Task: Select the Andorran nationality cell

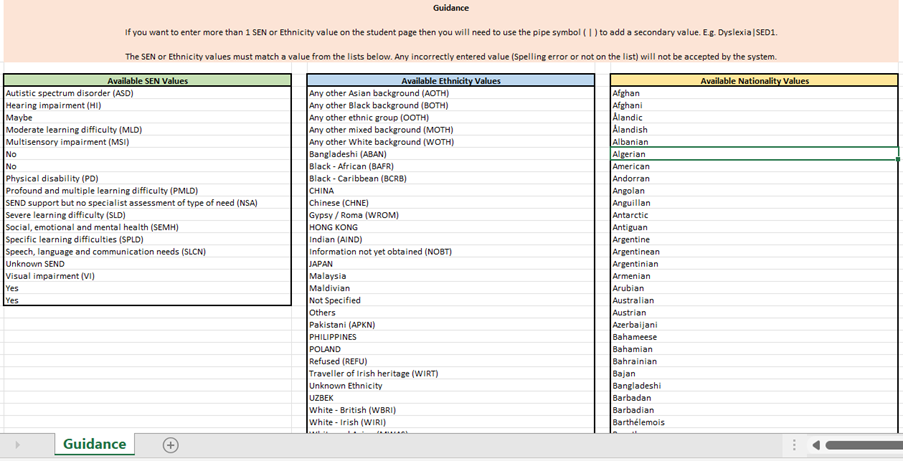Action: 754,178
